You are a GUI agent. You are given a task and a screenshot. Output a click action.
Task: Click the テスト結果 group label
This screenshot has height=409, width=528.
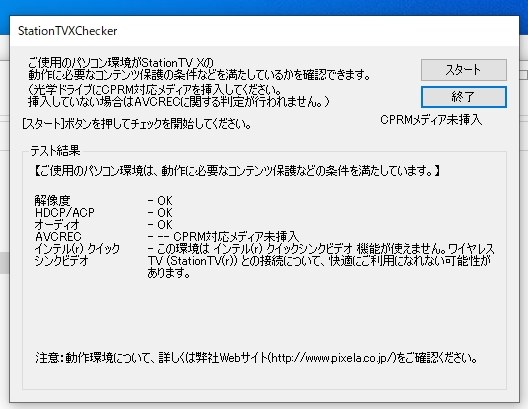click(x=55, y=151)
